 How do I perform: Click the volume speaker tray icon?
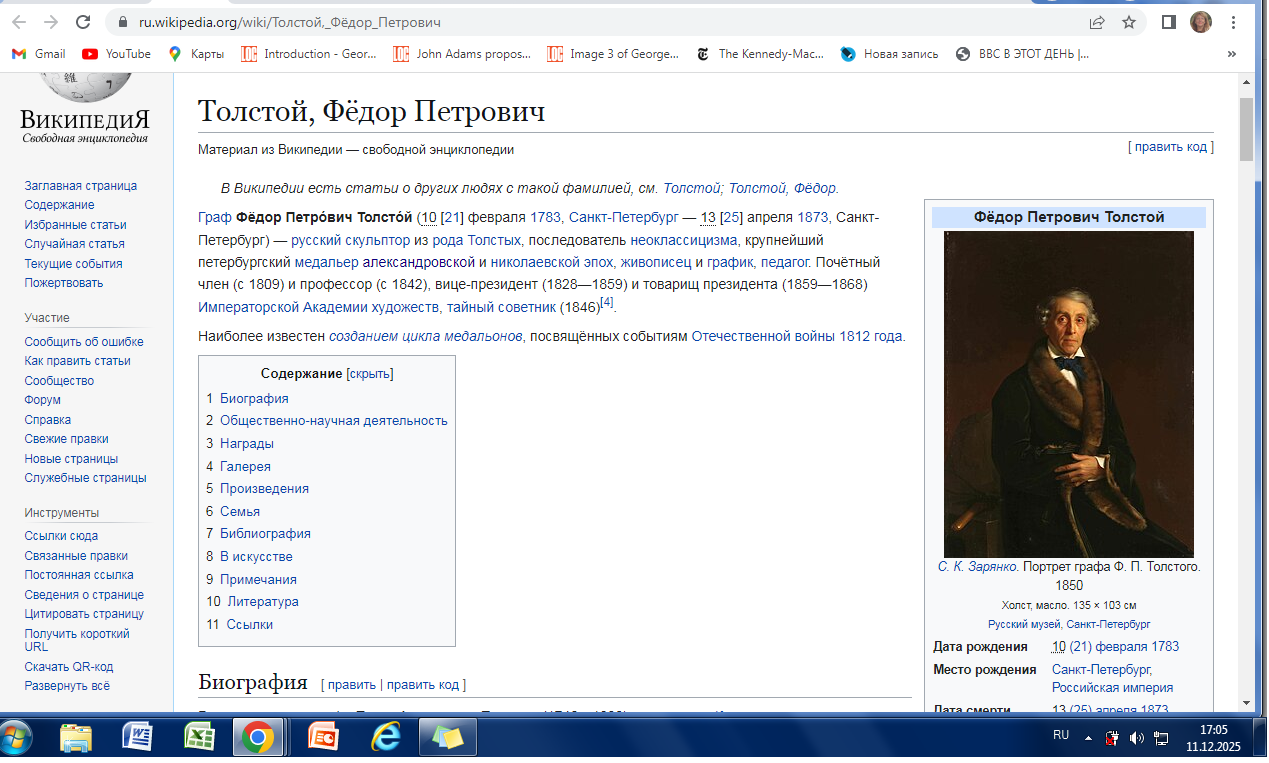point(1136,738)
